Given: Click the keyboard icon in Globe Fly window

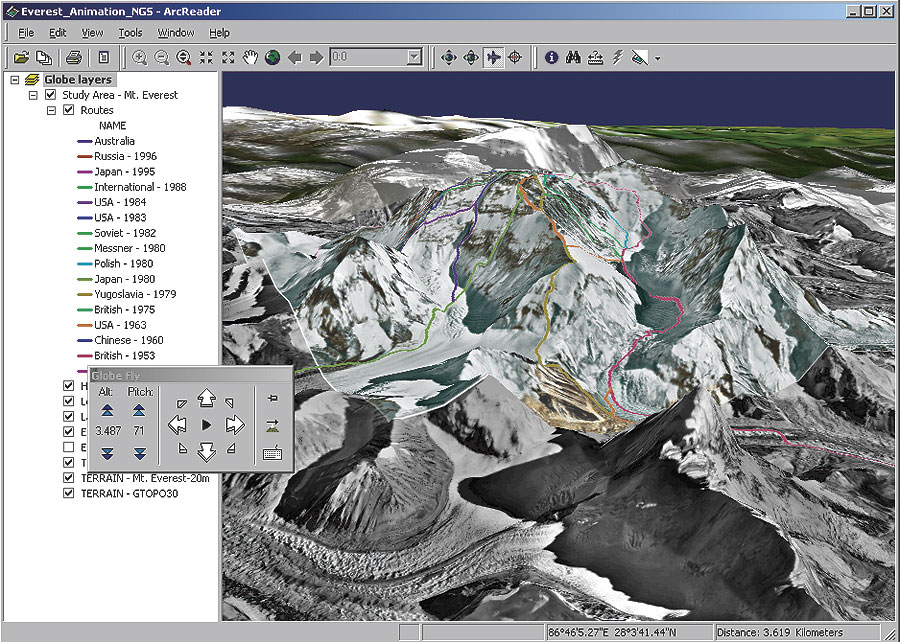Looking at the screenshot, I should tap(271, 453).
